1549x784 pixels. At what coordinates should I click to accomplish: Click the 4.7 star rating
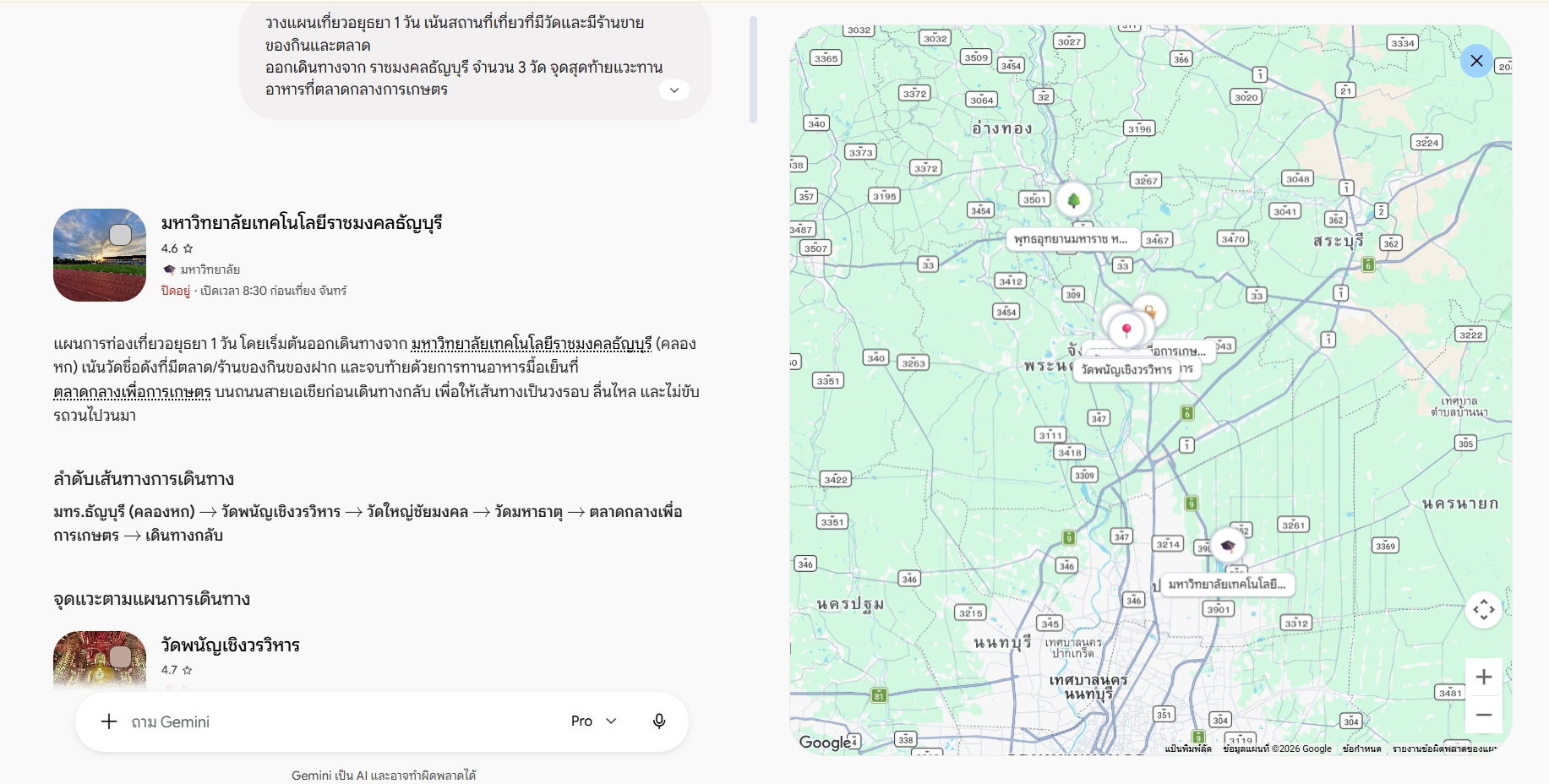(x=177, y=670)
